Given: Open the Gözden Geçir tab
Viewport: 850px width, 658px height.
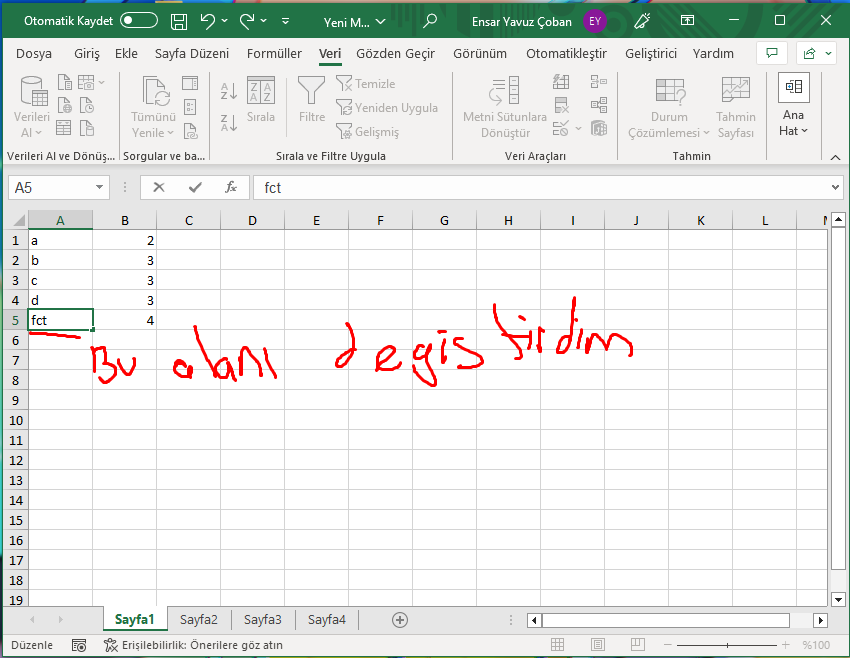Looking at the screenshot, I should (395, 54).
